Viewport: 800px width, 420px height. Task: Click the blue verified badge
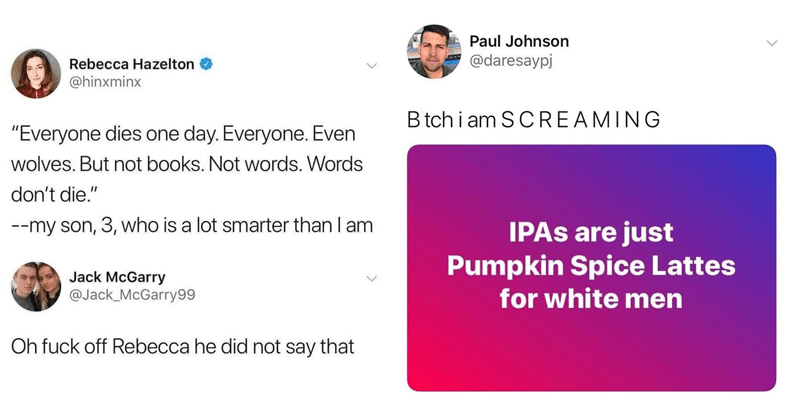click(x=207, y=64)
